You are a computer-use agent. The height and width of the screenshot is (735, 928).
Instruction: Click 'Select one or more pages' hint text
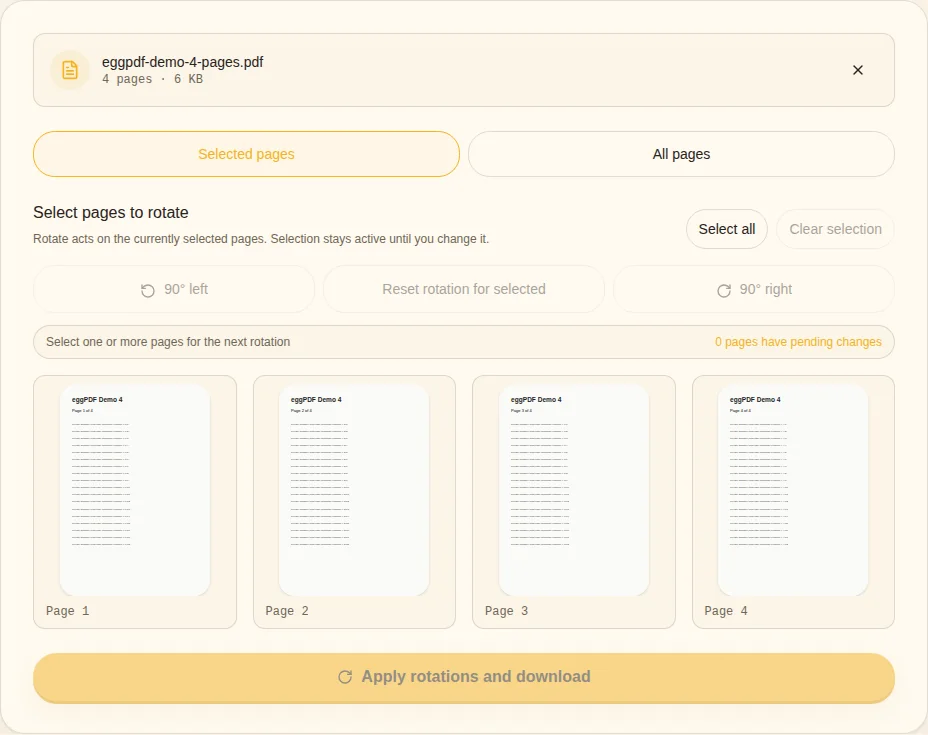(x=168, y=342)
